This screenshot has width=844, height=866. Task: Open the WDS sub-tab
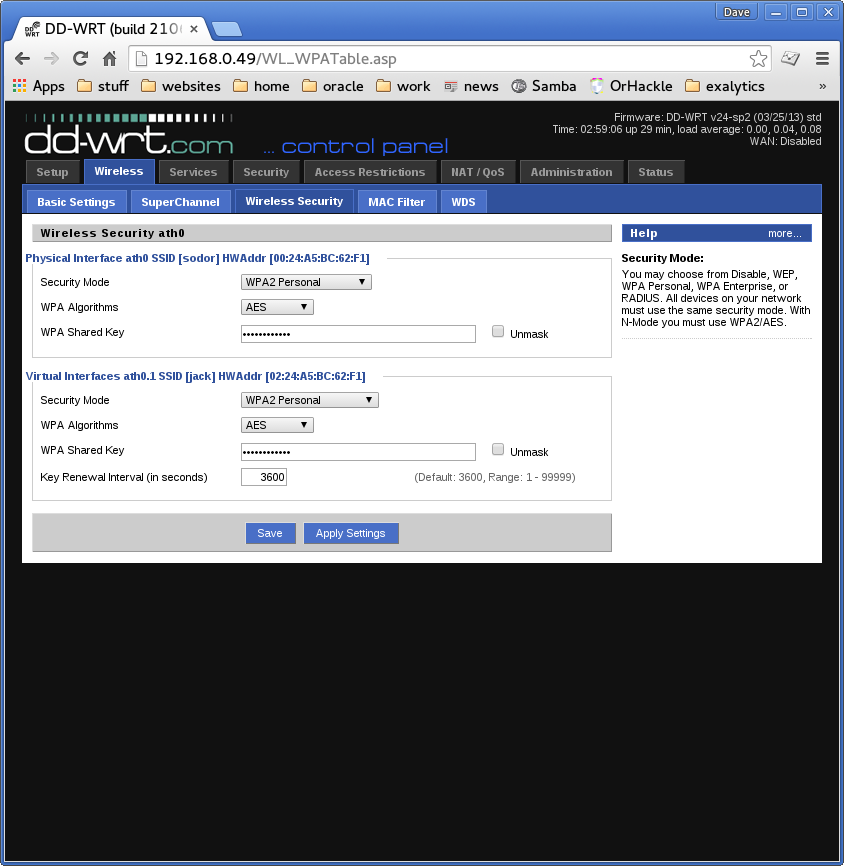[463, 202]
